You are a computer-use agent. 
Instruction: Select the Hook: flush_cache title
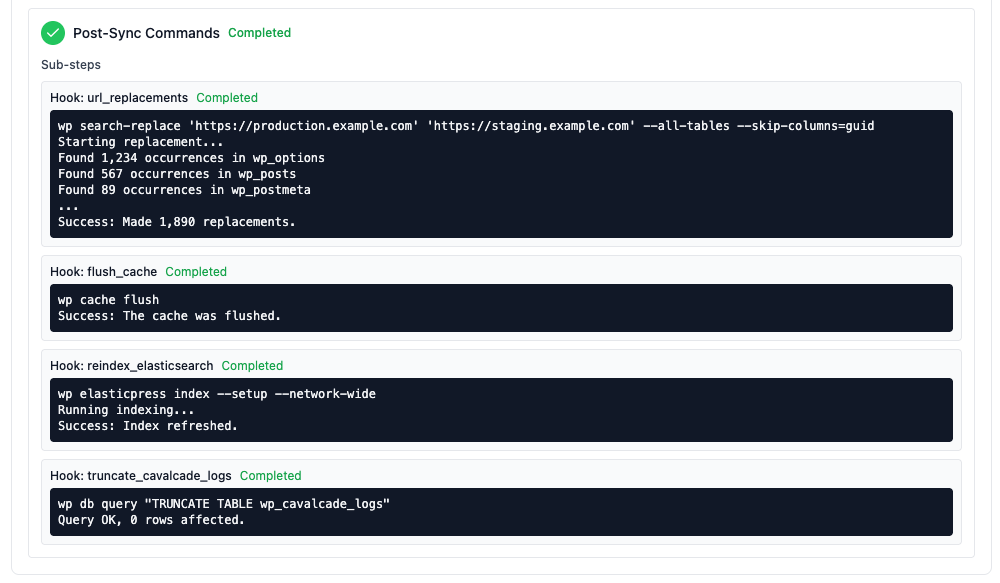[x=103, y=272]
